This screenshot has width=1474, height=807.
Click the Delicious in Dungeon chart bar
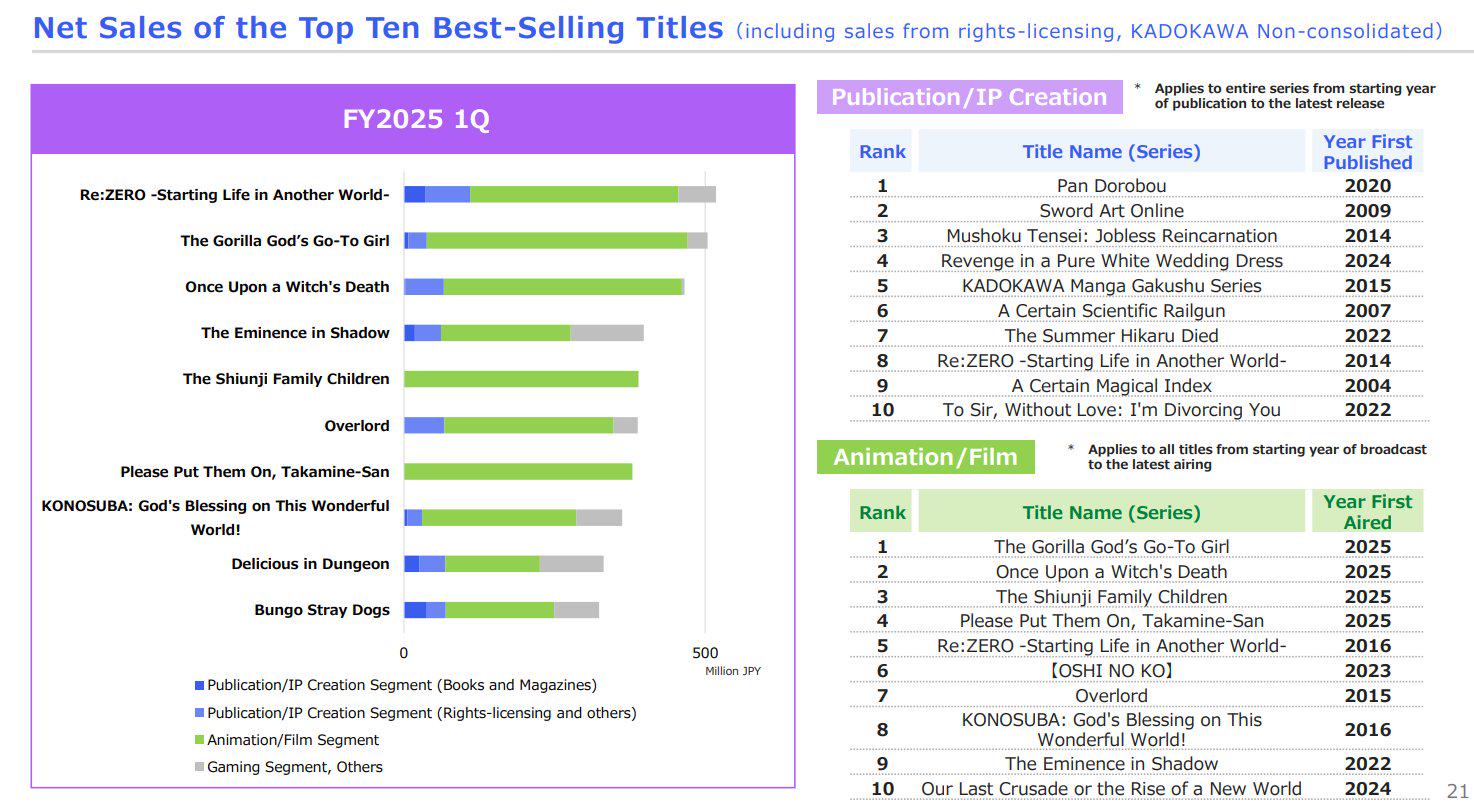pyautogui.click(x=504, y=564)
